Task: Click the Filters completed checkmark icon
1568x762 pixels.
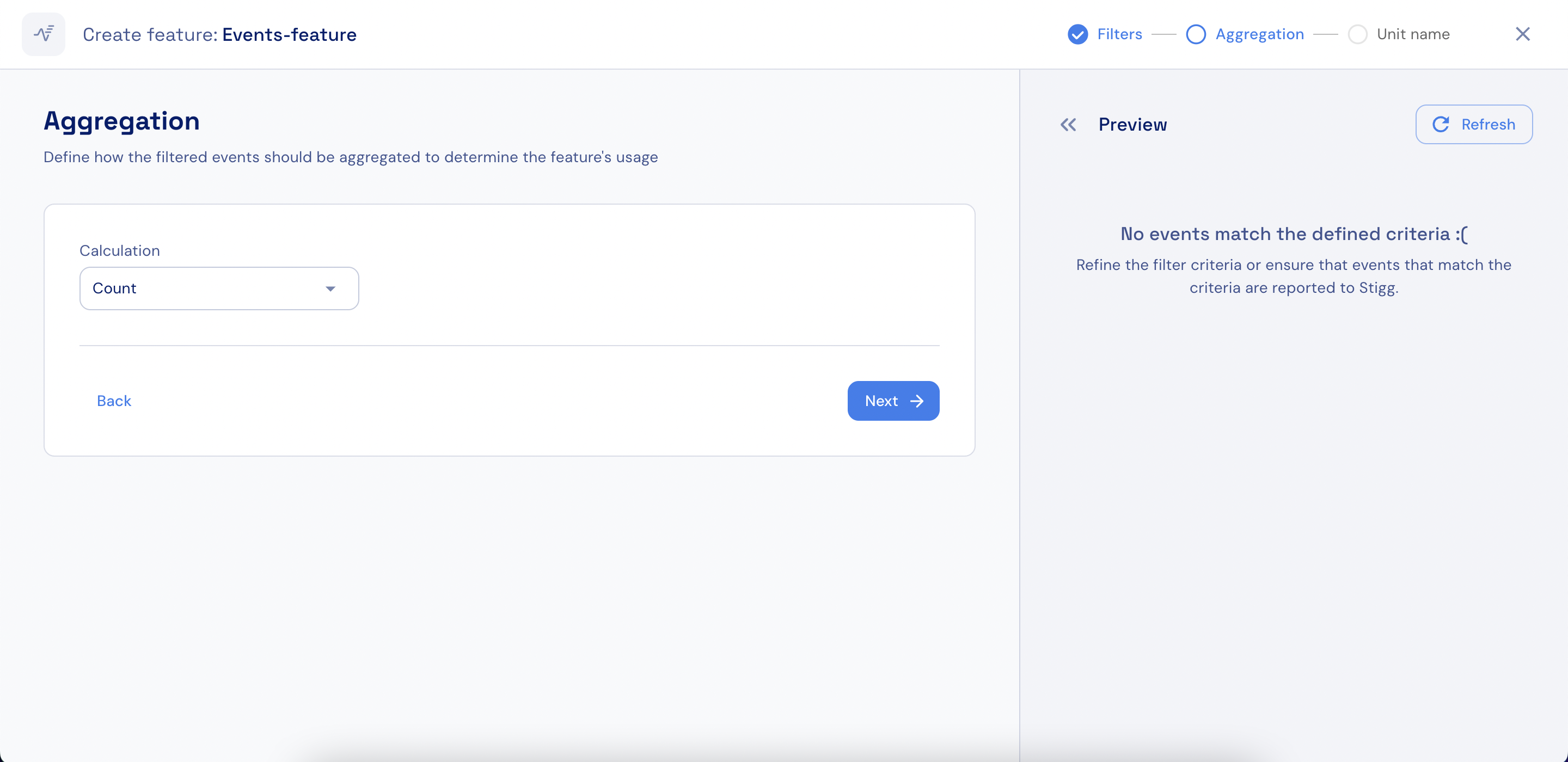Action: pos(1077,34)
